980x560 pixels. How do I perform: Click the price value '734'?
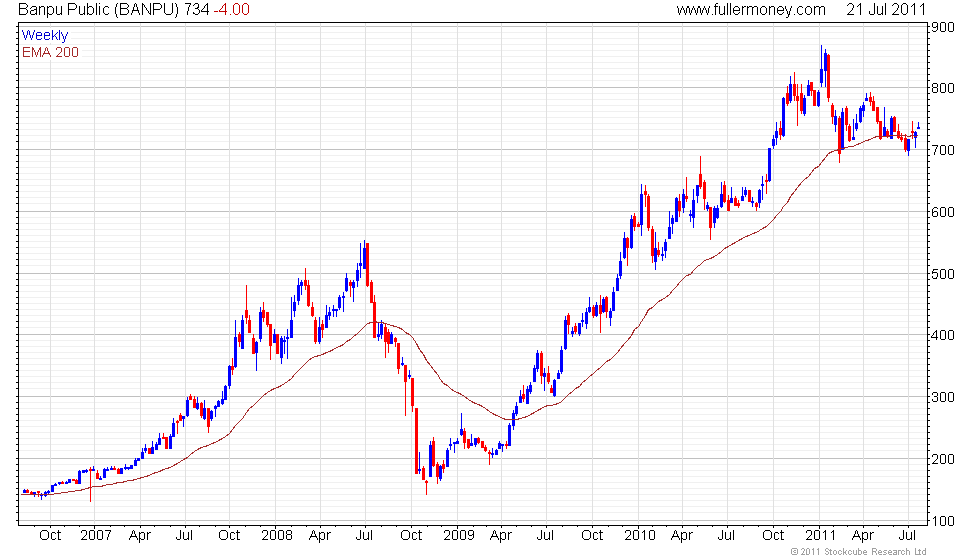tap(196, 9)
